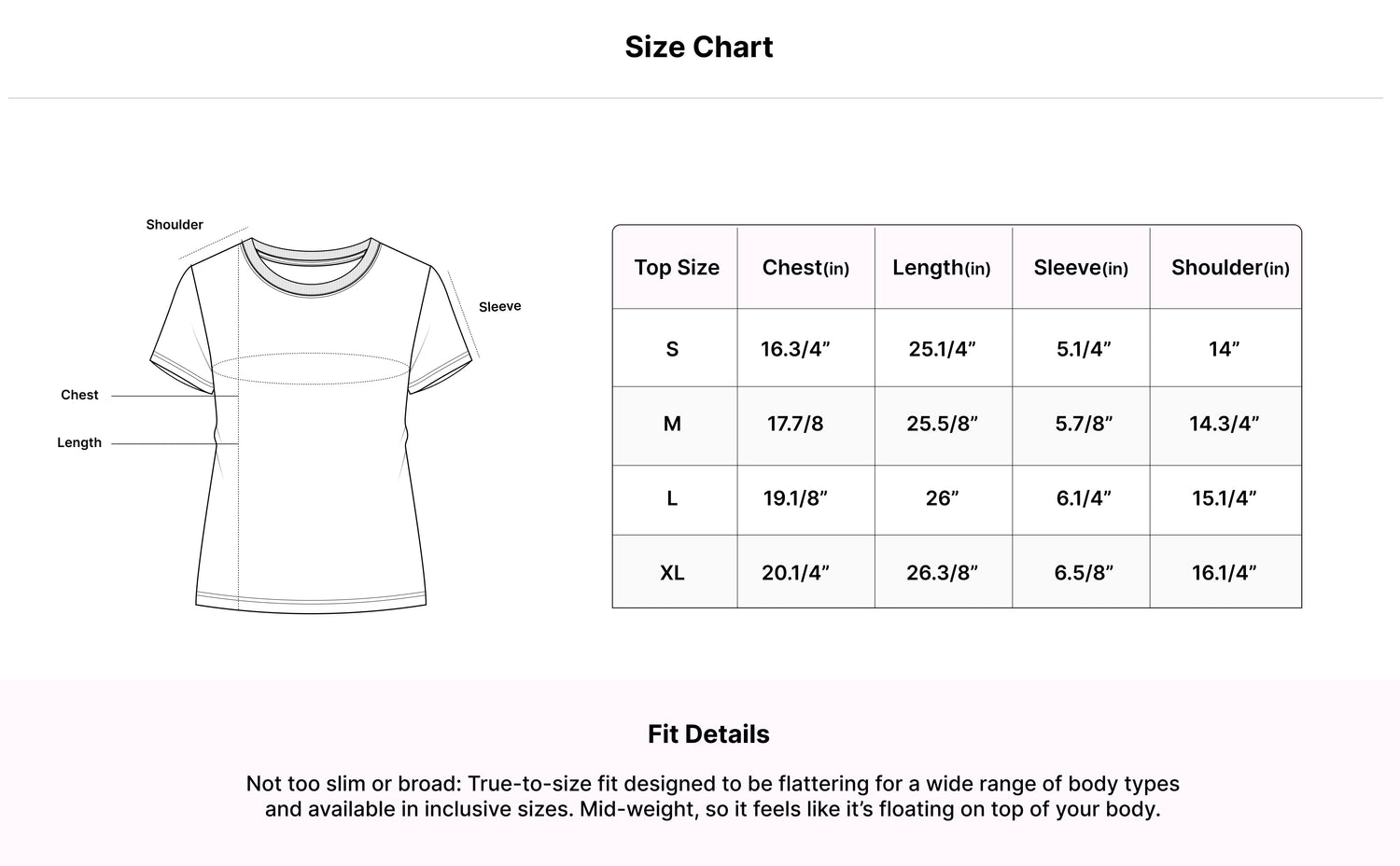Click the Size Chart heading

point(699,47)
